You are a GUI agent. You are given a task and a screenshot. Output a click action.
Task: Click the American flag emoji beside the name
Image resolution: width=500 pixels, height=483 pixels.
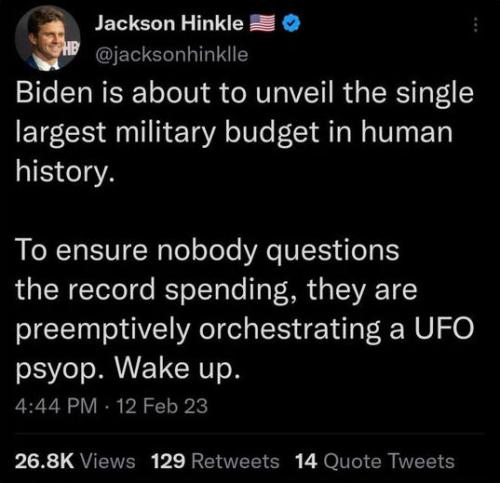(262, 23)
